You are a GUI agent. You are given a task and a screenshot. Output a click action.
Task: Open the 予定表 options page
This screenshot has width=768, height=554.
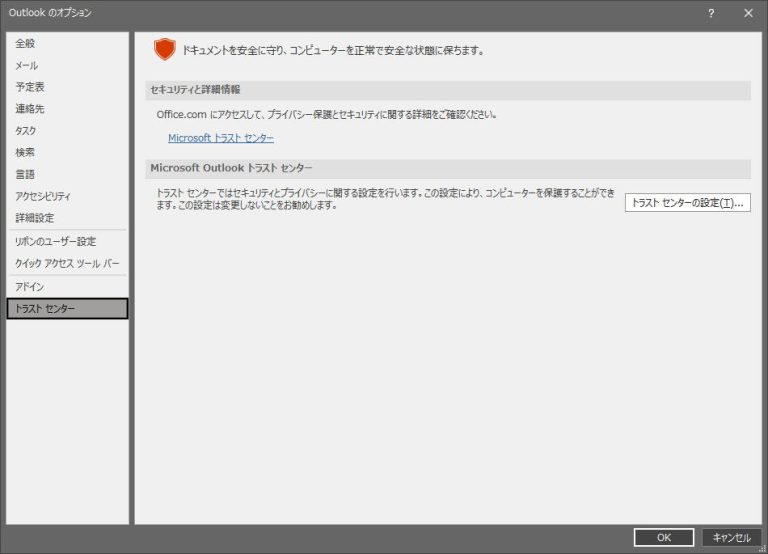click(x=68, y=87)
